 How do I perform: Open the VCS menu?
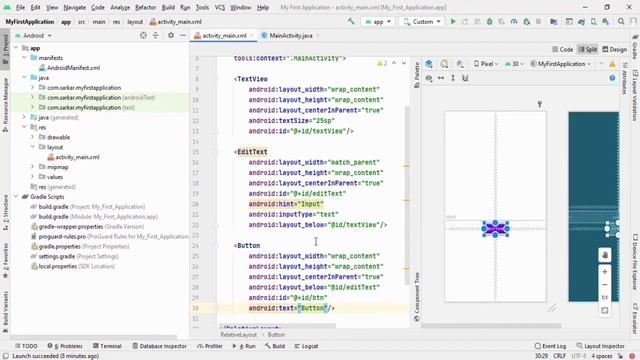tap(220, 7)
